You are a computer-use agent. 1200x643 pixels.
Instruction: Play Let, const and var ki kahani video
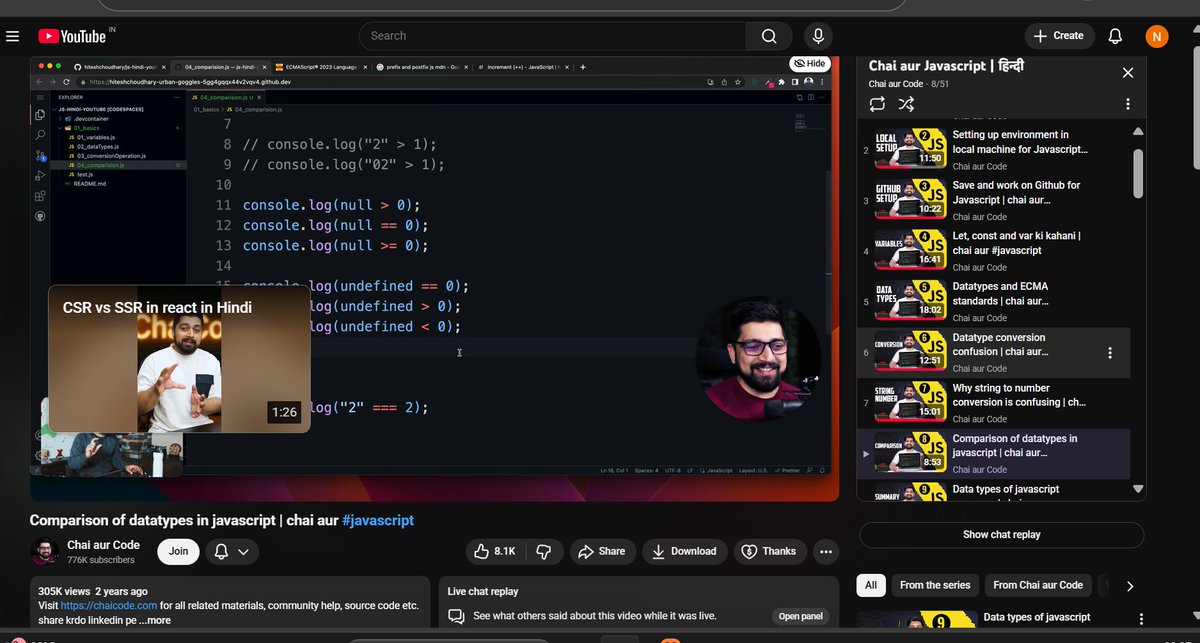click(994, 252)
